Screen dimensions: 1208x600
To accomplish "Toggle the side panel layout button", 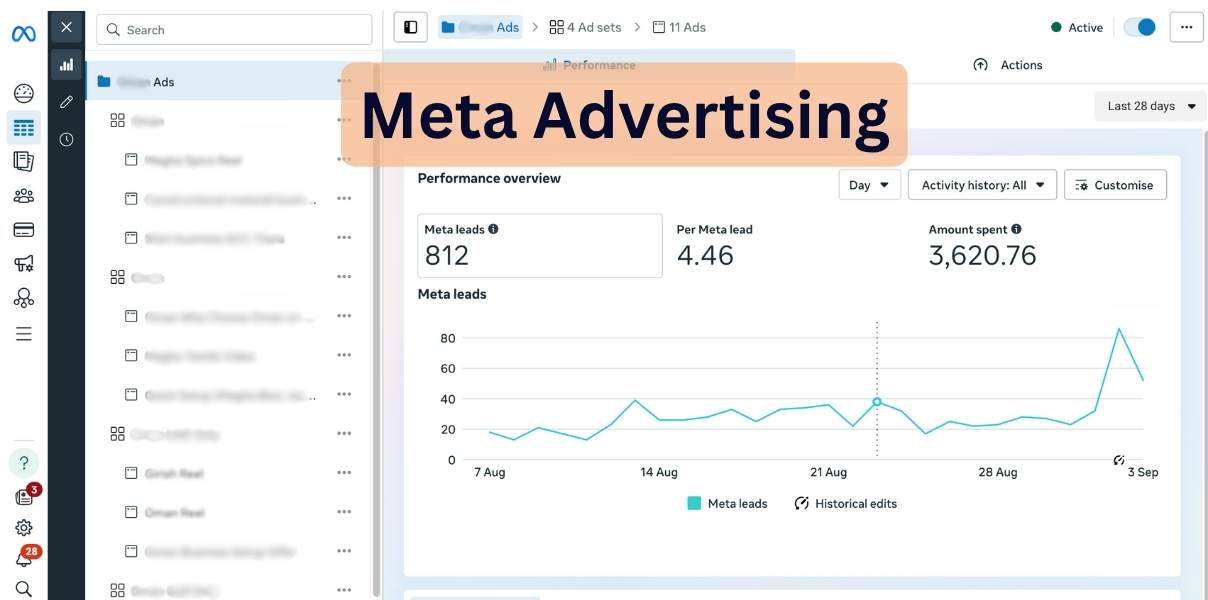I will [410, 27].
